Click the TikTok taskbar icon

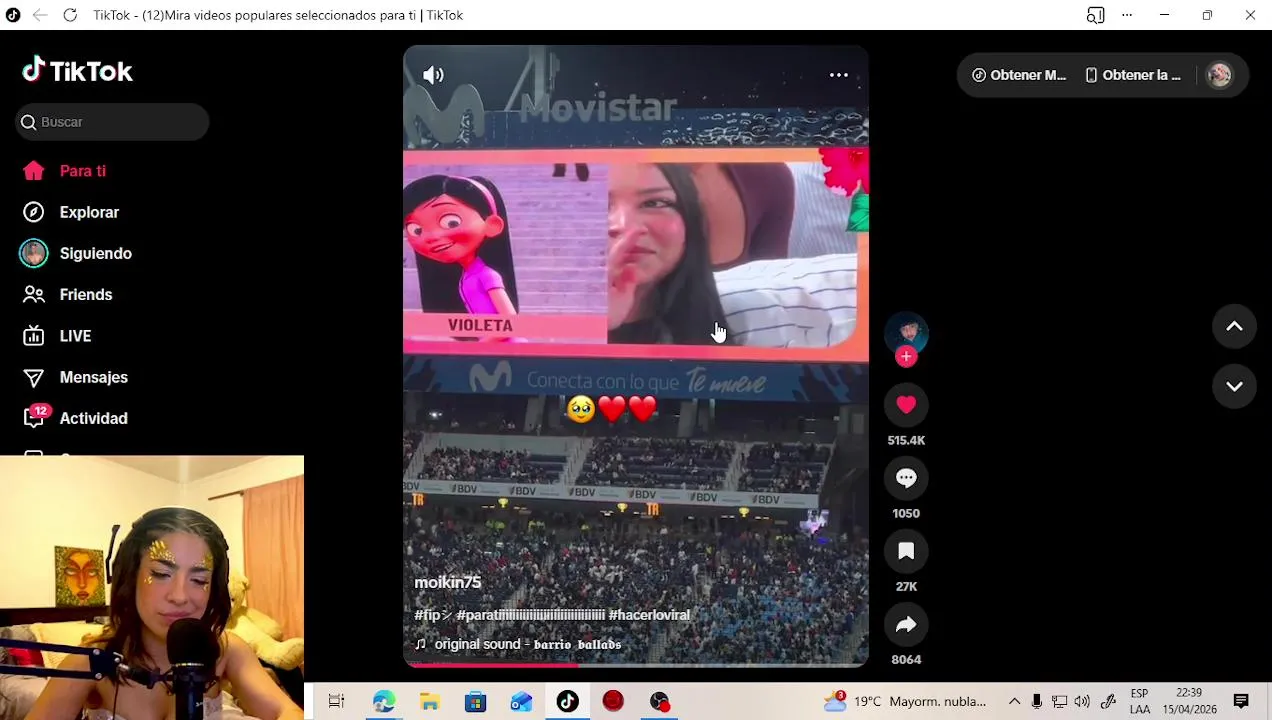(568, 701)
